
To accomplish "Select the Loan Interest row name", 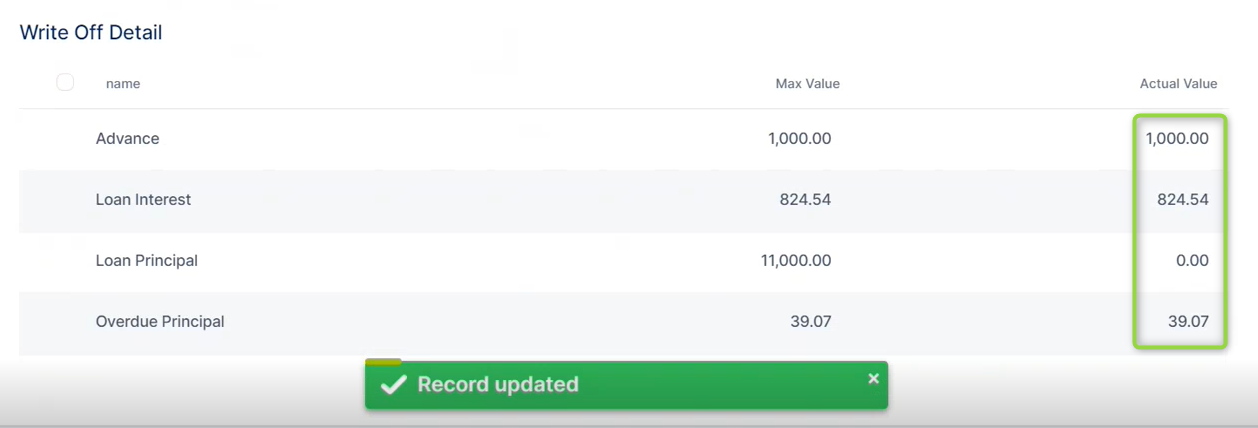I will tap(143, 200).
